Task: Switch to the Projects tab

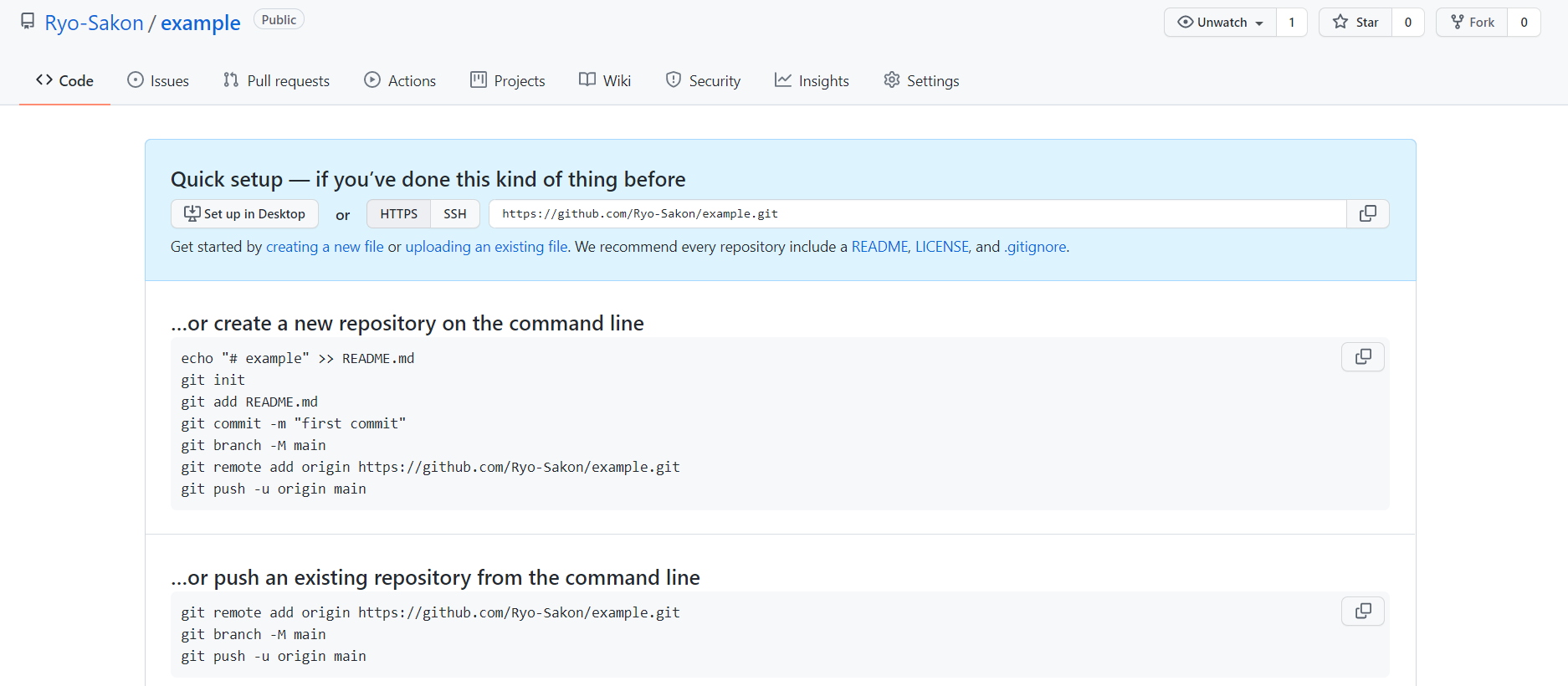Action: point(507,80)
